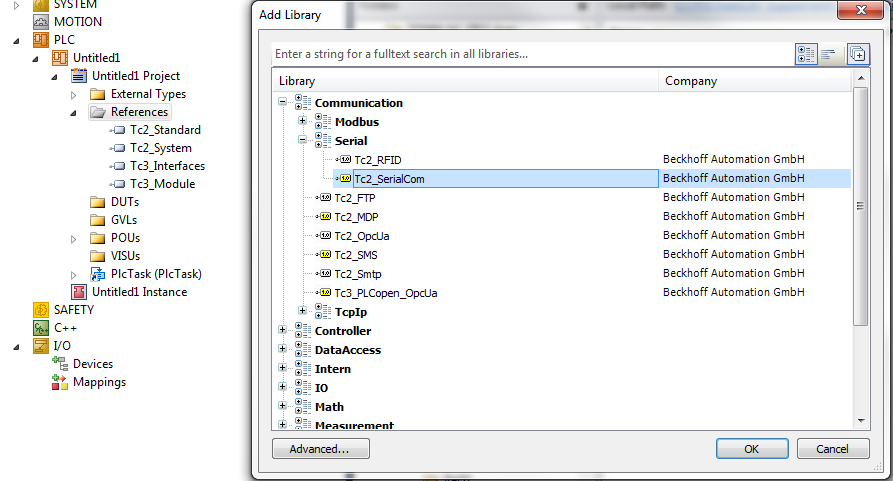Screen dimensions: 893x481
Task: Expand the Controller category
Action: 282,330
